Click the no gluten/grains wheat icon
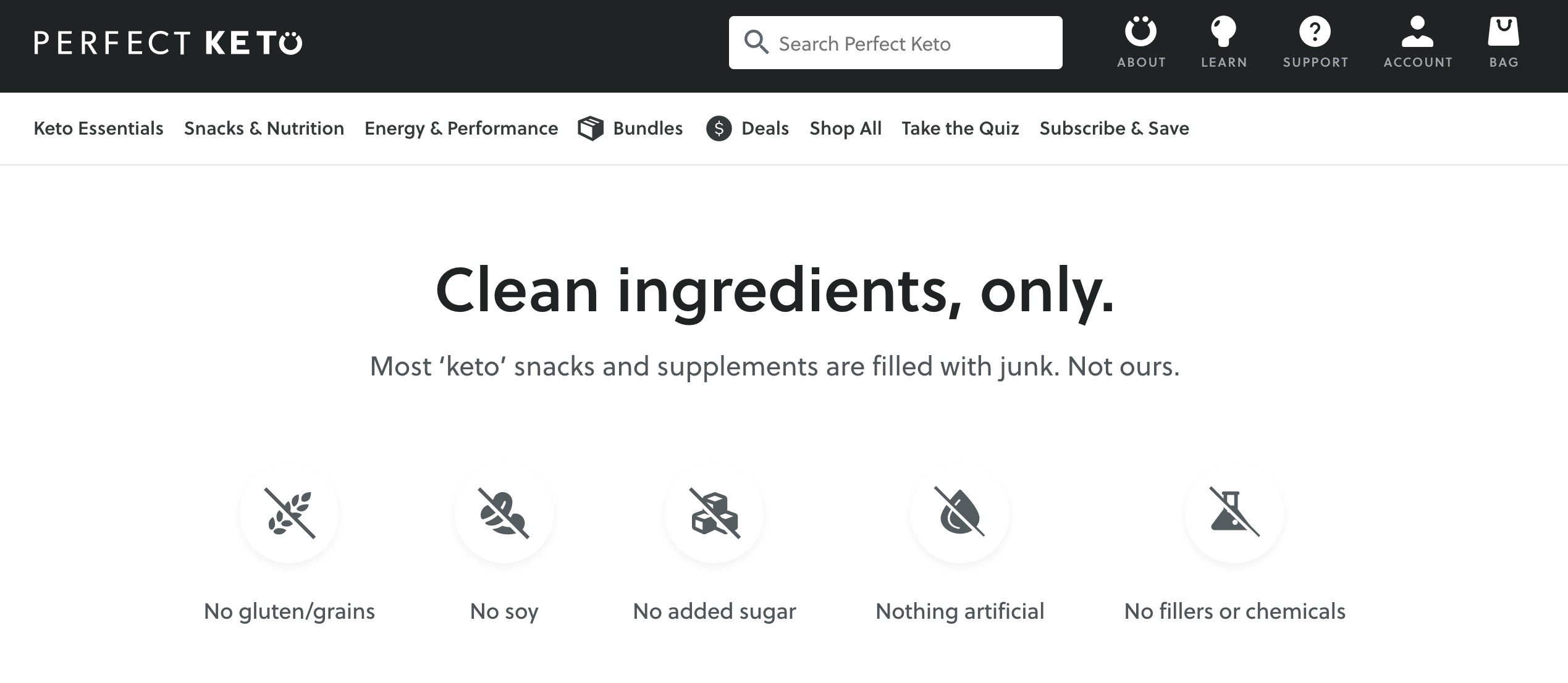Screen dimensions: 1568x683 coord(289,513)
